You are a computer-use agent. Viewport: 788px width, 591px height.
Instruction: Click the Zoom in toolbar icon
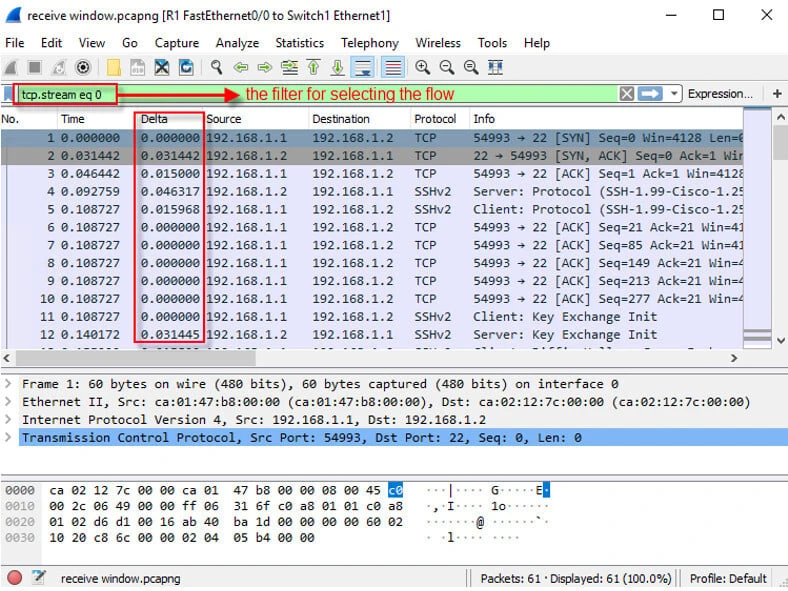[x=422, y=67]
